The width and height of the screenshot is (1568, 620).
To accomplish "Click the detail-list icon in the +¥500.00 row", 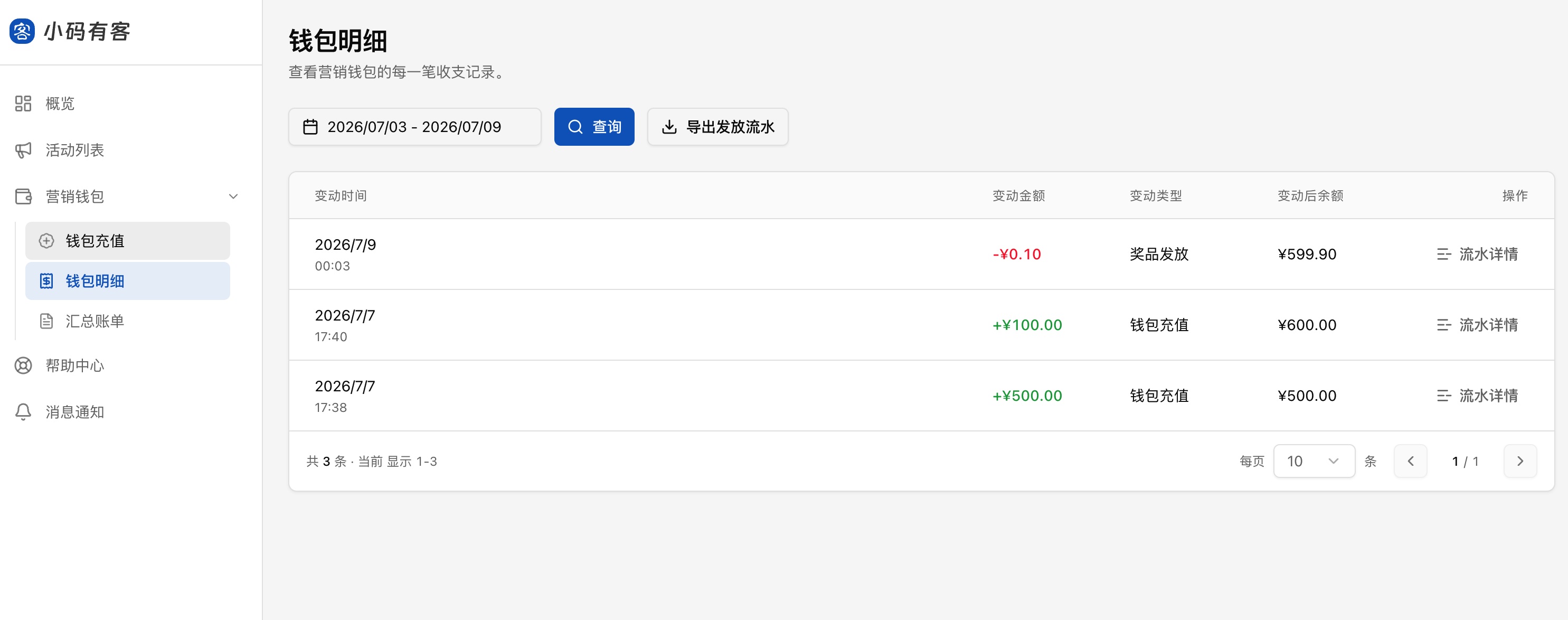I will (x=1444, y=396).
